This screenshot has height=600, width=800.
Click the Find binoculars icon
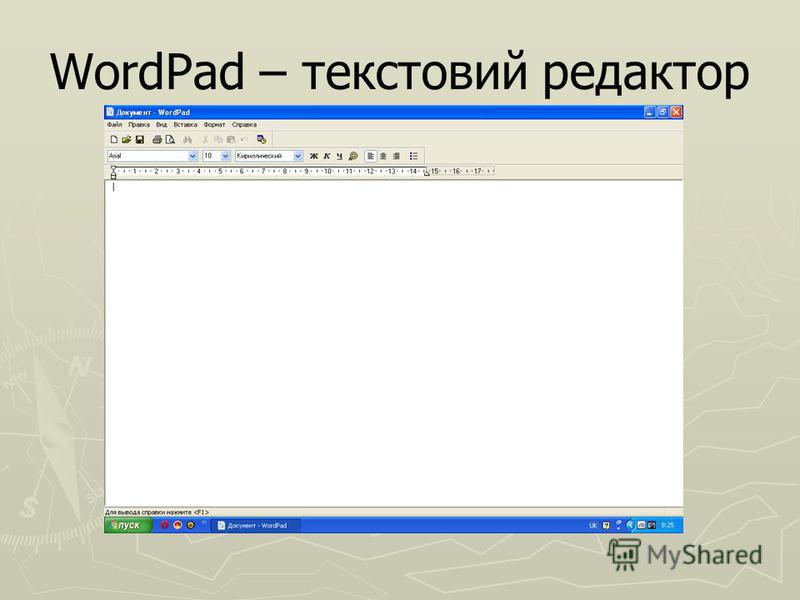tap(188, 139)
